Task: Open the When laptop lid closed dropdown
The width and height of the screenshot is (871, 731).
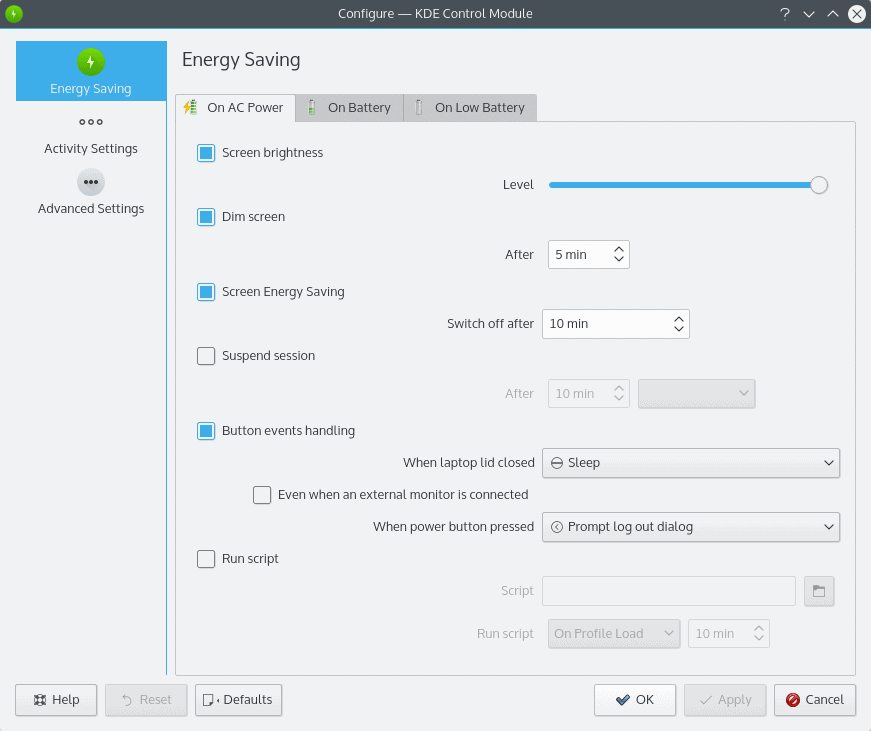Action: (x=690, y=463)
